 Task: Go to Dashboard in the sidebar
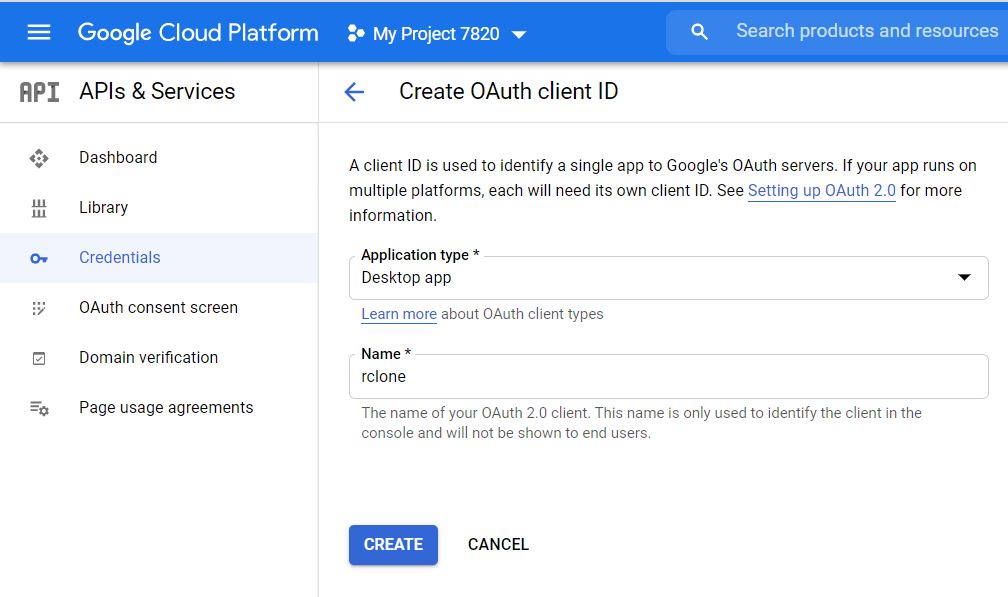pyautogui.click(x=118, y=158)
